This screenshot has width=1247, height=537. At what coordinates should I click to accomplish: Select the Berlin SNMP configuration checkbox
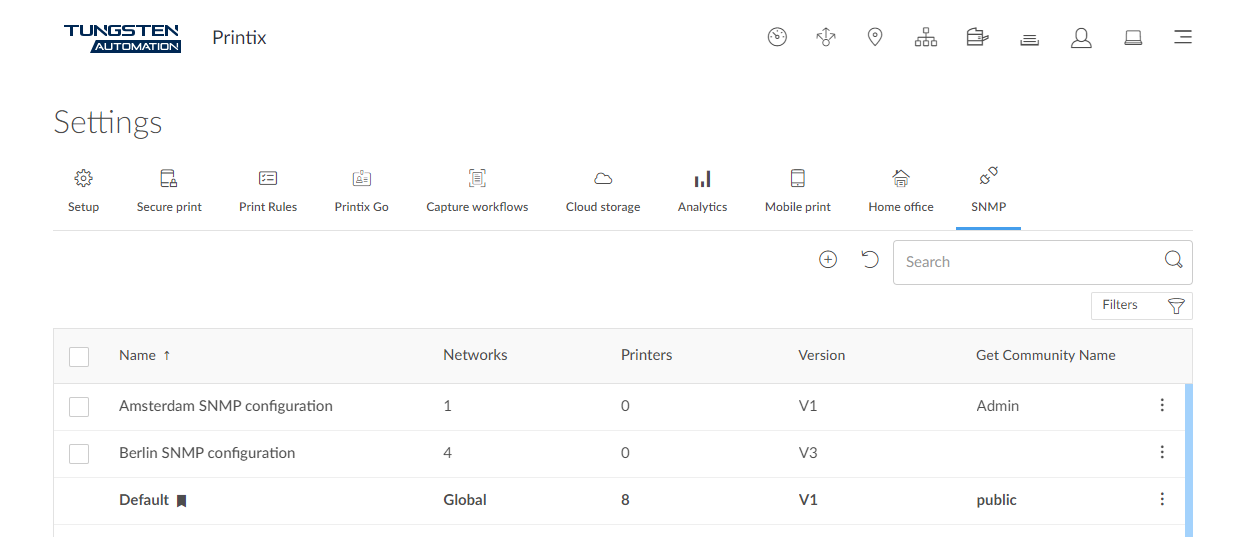point(79,454)
